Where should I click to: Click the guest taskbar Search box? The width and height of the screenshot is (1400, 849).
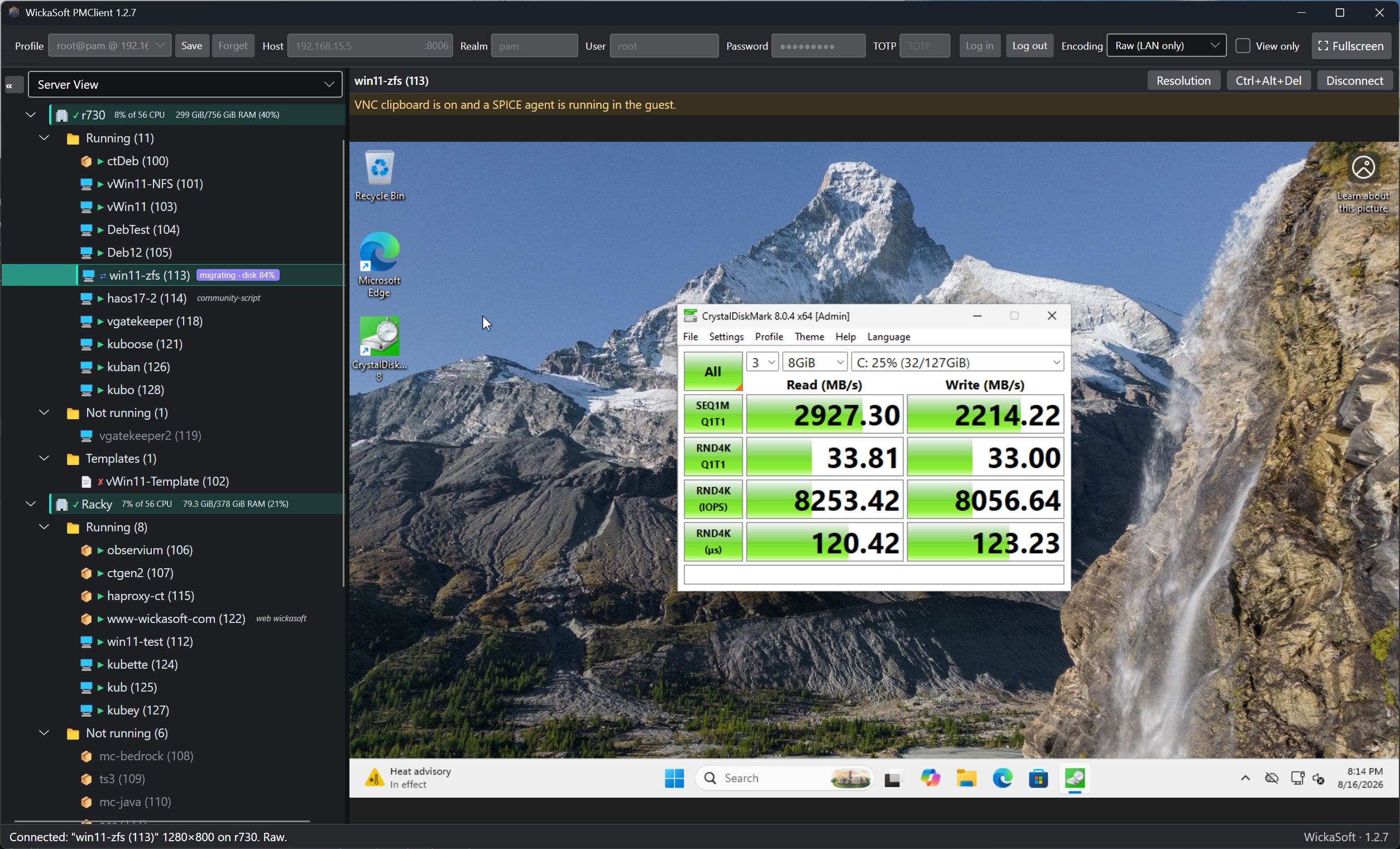(x=784, y=778)
